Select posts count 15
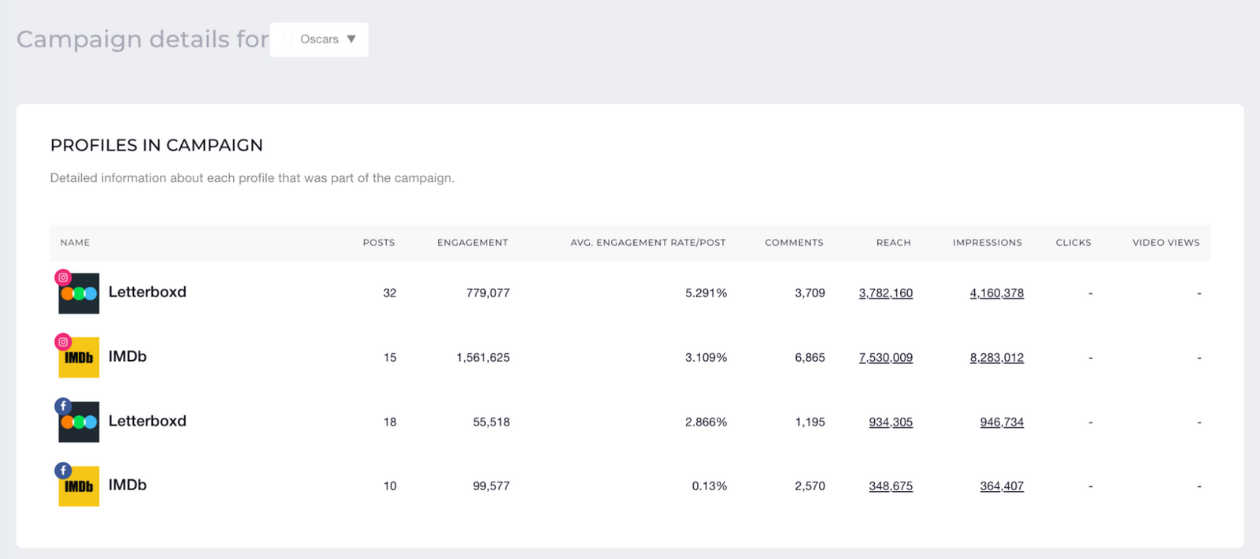 click(x=389, y=357)
